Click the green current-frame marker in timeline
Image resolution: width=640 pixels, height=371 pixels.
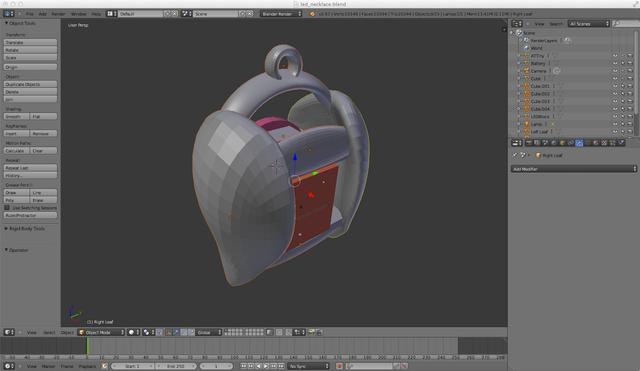tap(87, 346)
